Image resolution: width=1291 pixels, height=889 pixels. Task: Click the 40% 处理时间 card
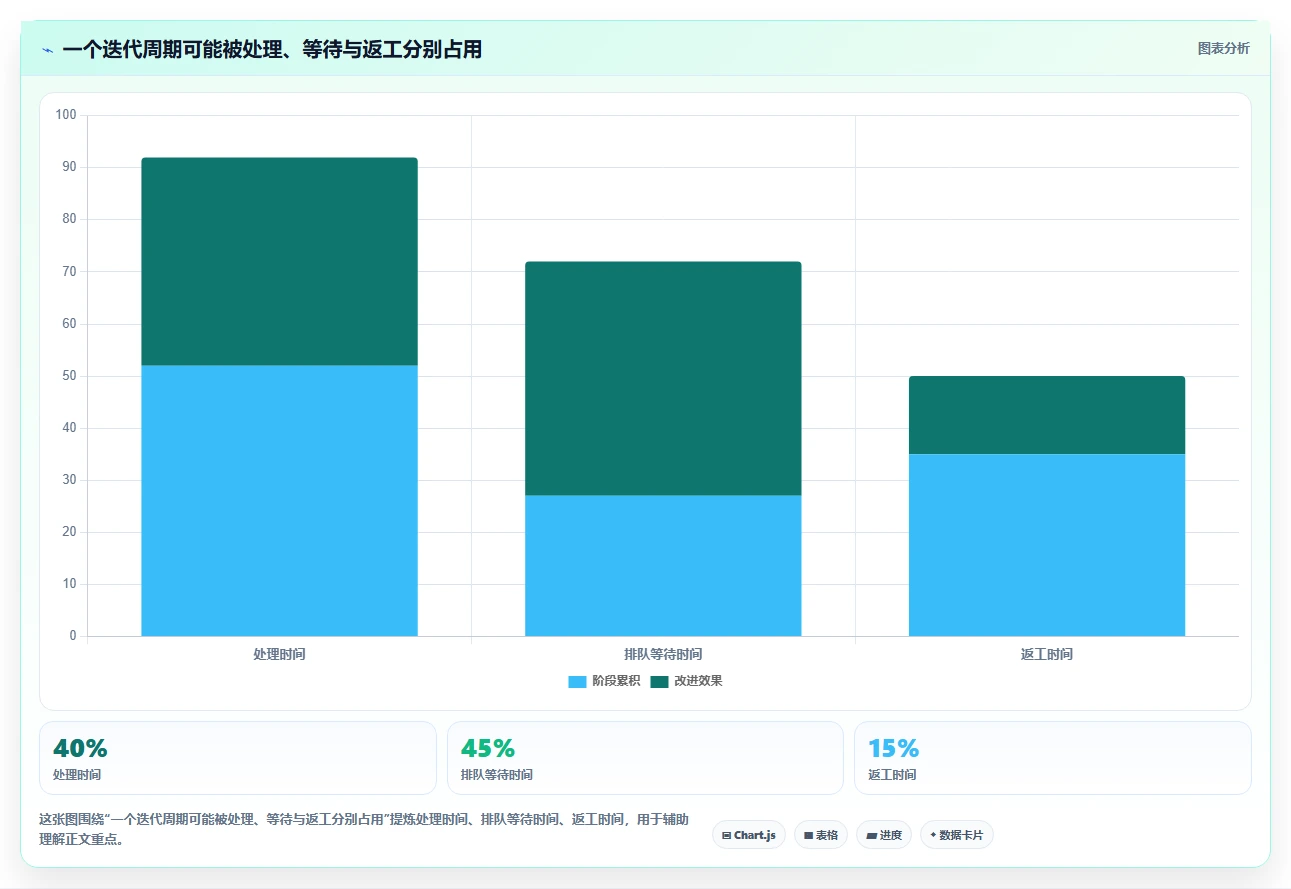(x=238, y=758)
